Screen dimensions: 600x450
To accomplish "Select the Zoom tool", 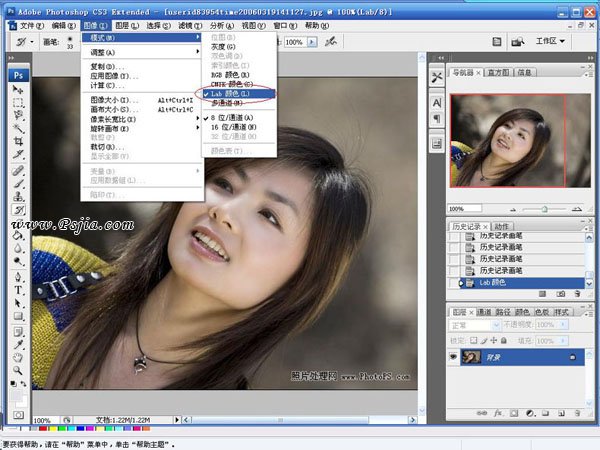I will [18, 370].
